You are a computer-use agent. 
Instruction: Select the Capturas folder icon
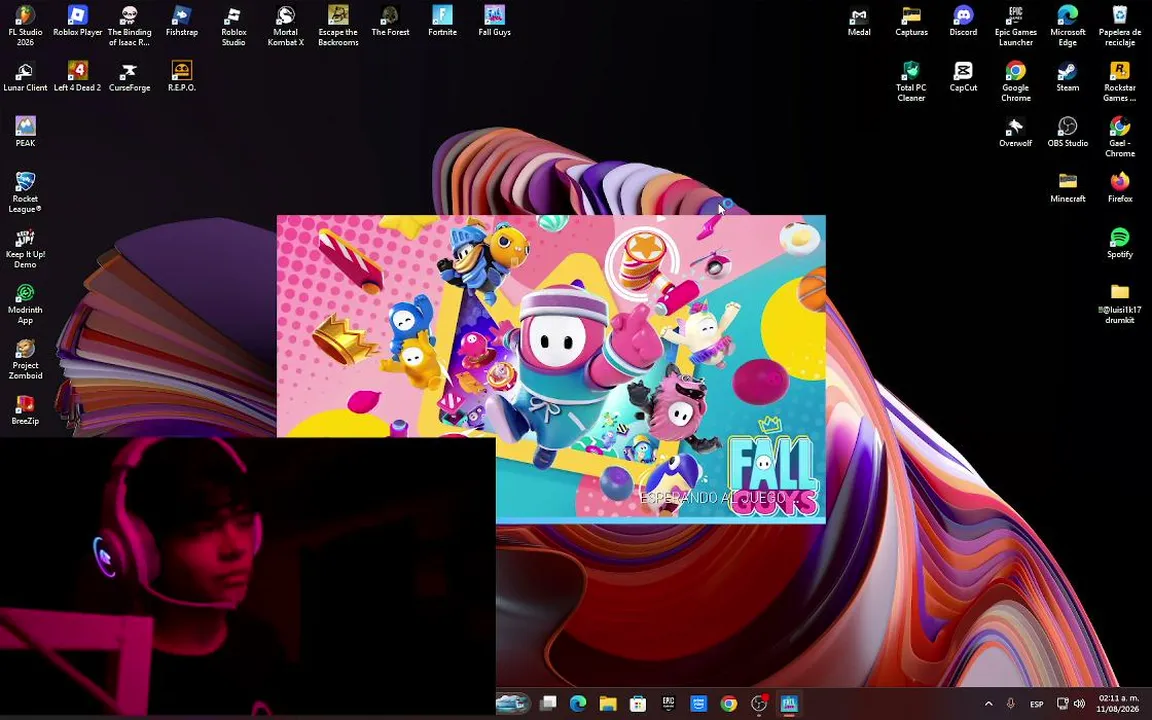(x=911, y=21)
